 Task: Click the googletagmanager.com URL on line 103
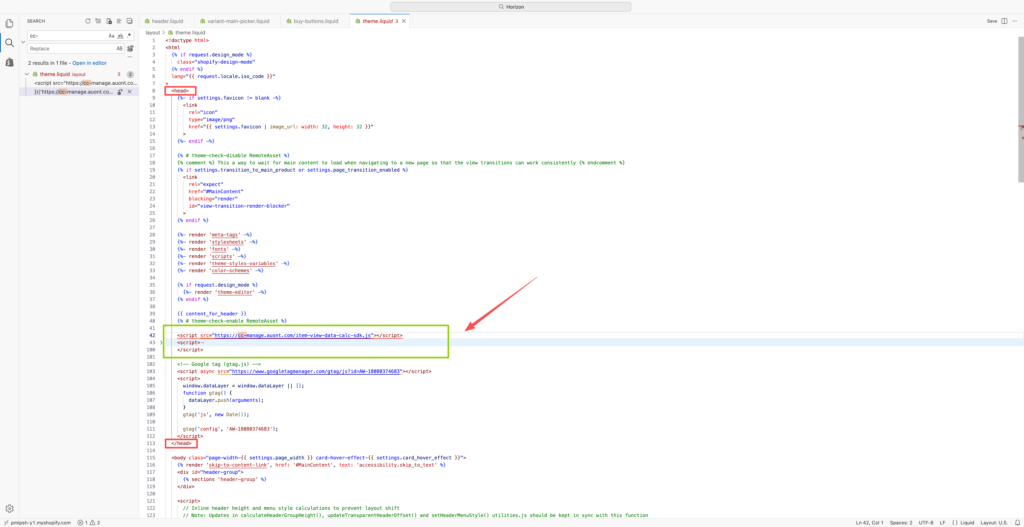tap(316, 370)
